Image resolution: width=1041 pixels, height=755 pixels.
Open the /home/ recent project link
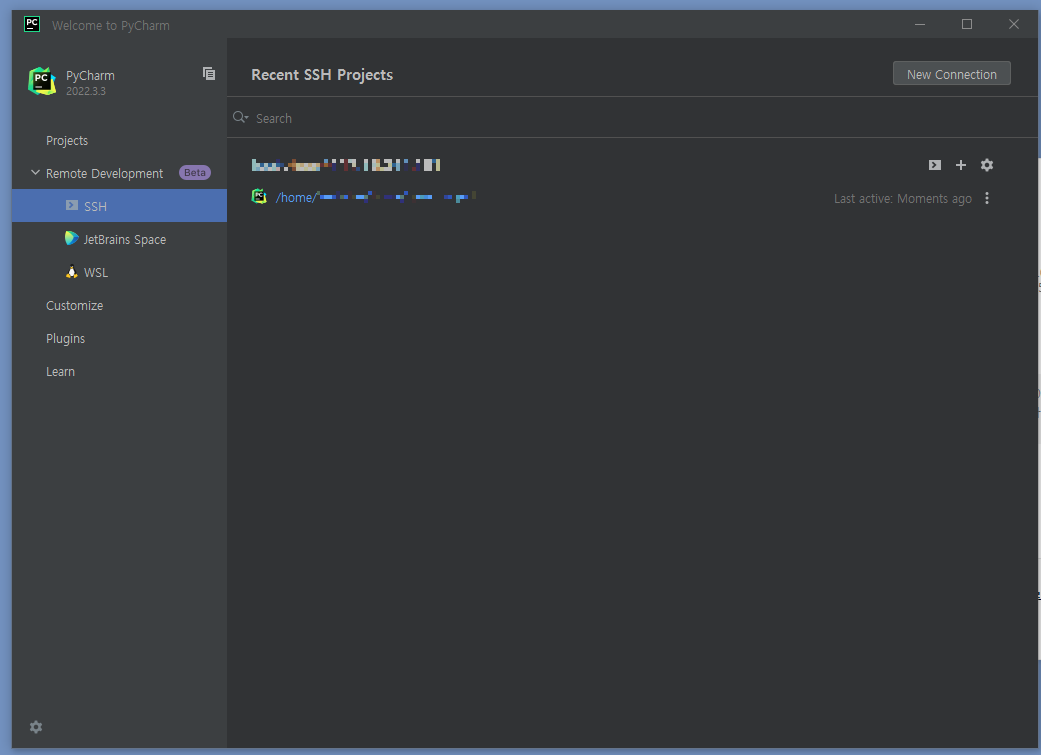pos(376,197)
